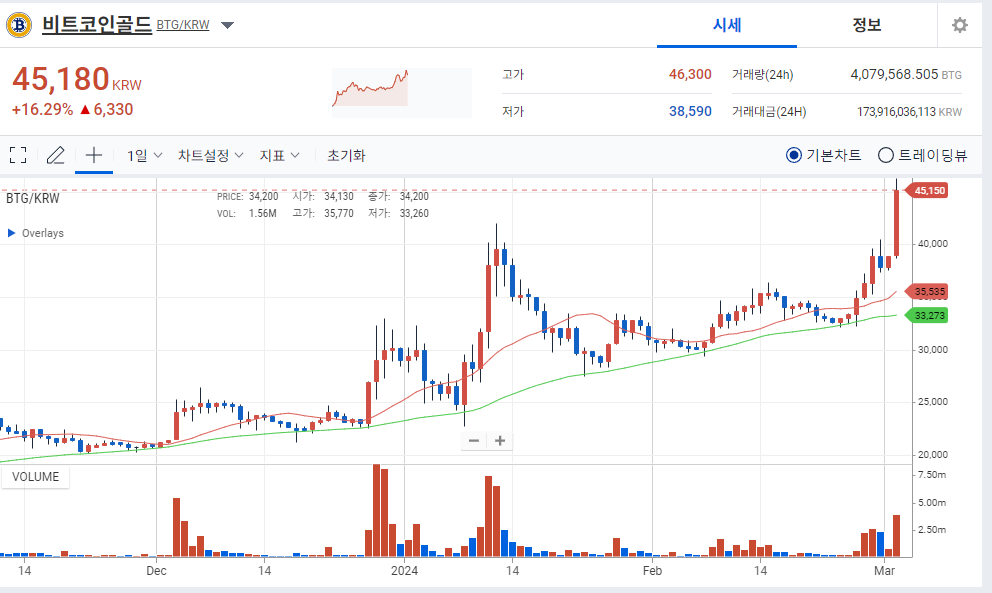Click the 25,000 price axis label

933,402
